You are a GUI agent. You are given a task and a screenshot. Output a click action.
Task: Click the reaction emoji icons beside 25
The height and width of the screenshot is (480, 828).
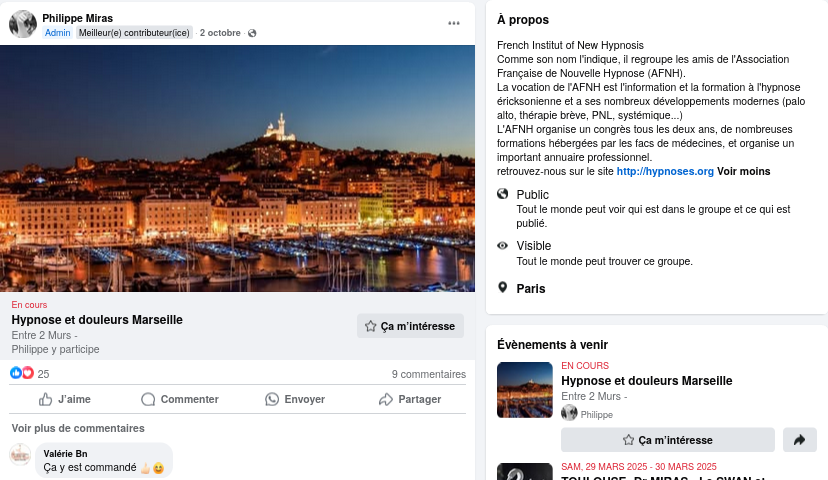pyautogui.click(x=22, y=373)
